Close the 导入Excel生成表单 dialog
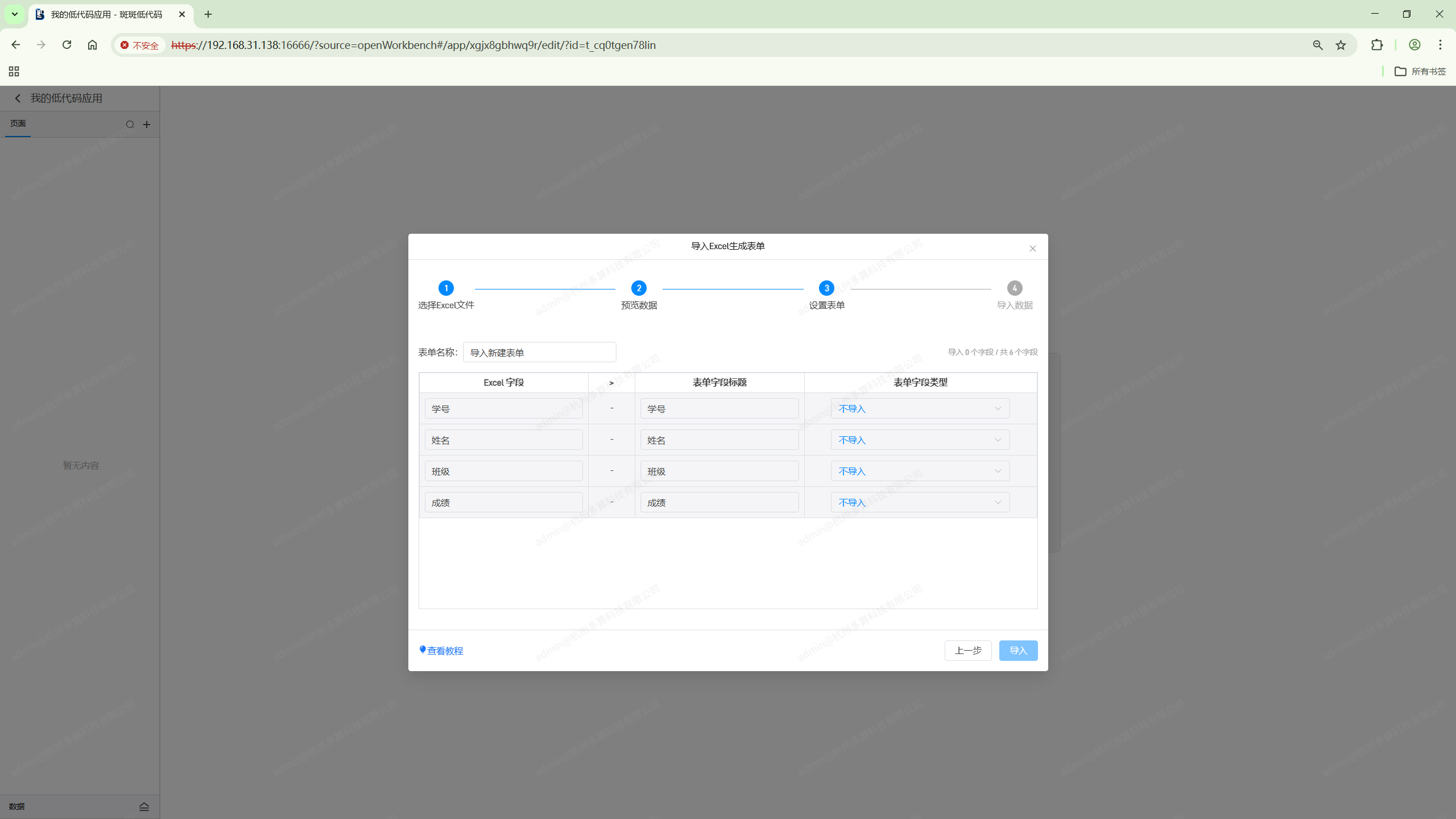The width and height of the screenshot is (1456, 819). click(1032, 249)
